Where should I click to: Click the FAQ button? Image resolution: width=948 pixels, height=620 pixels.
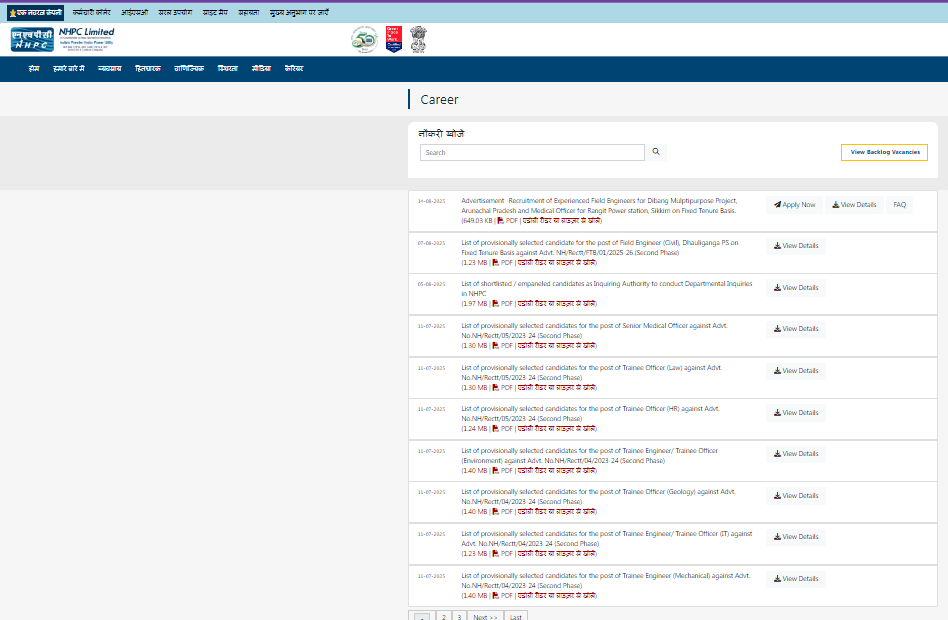(x=899, y=204)
